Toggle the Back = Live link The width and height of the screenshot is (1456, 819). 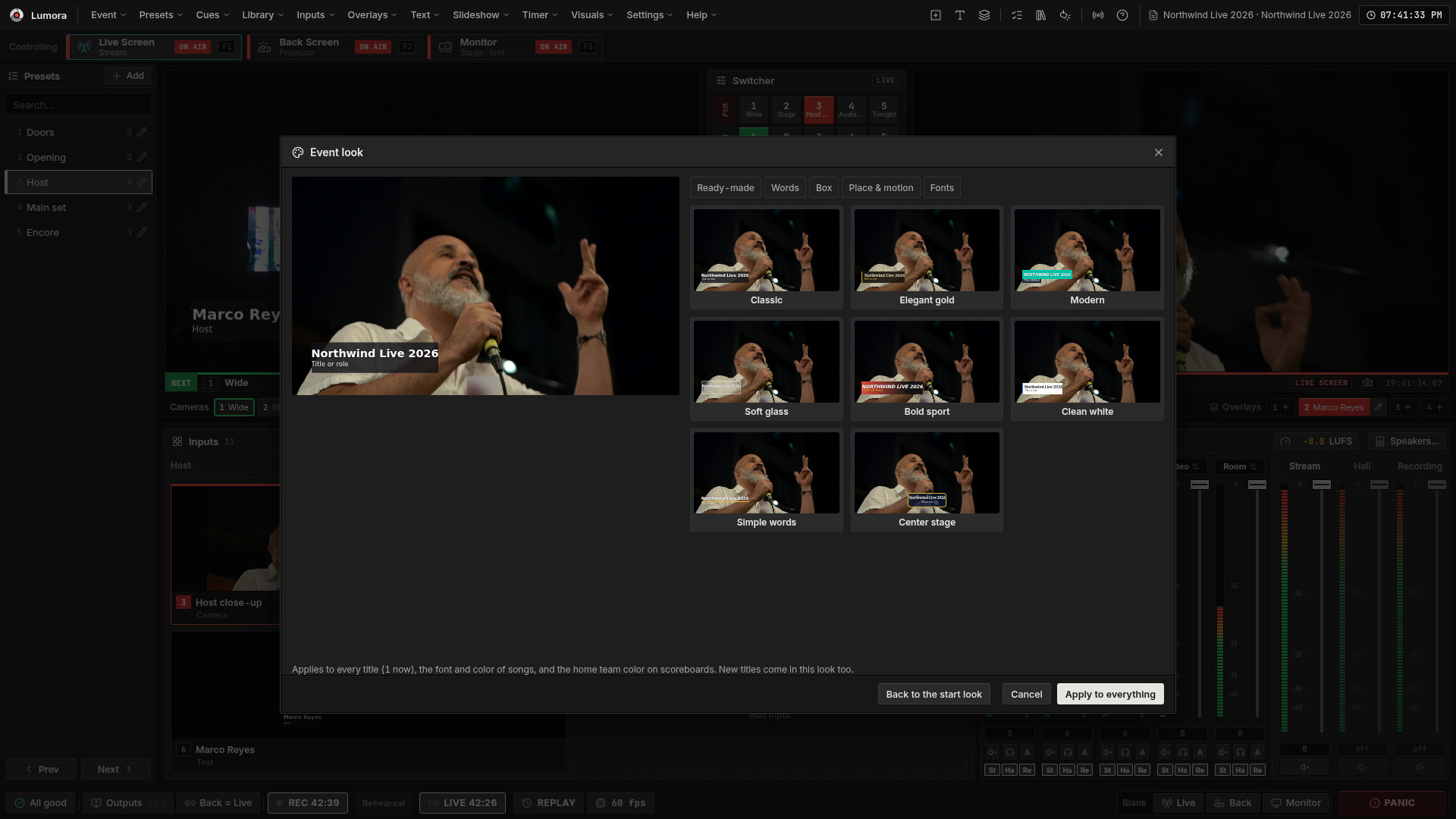[219, 803]
